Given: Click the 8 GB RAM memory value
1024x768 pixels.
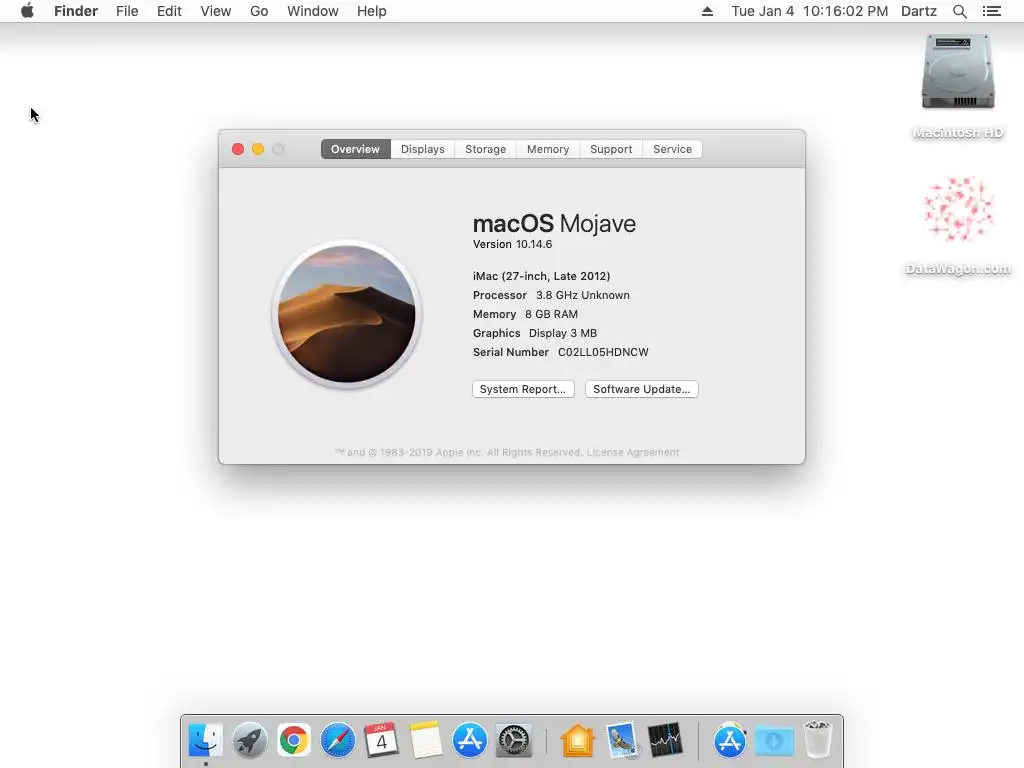Looking at the screenshot, I should [551, 314].
